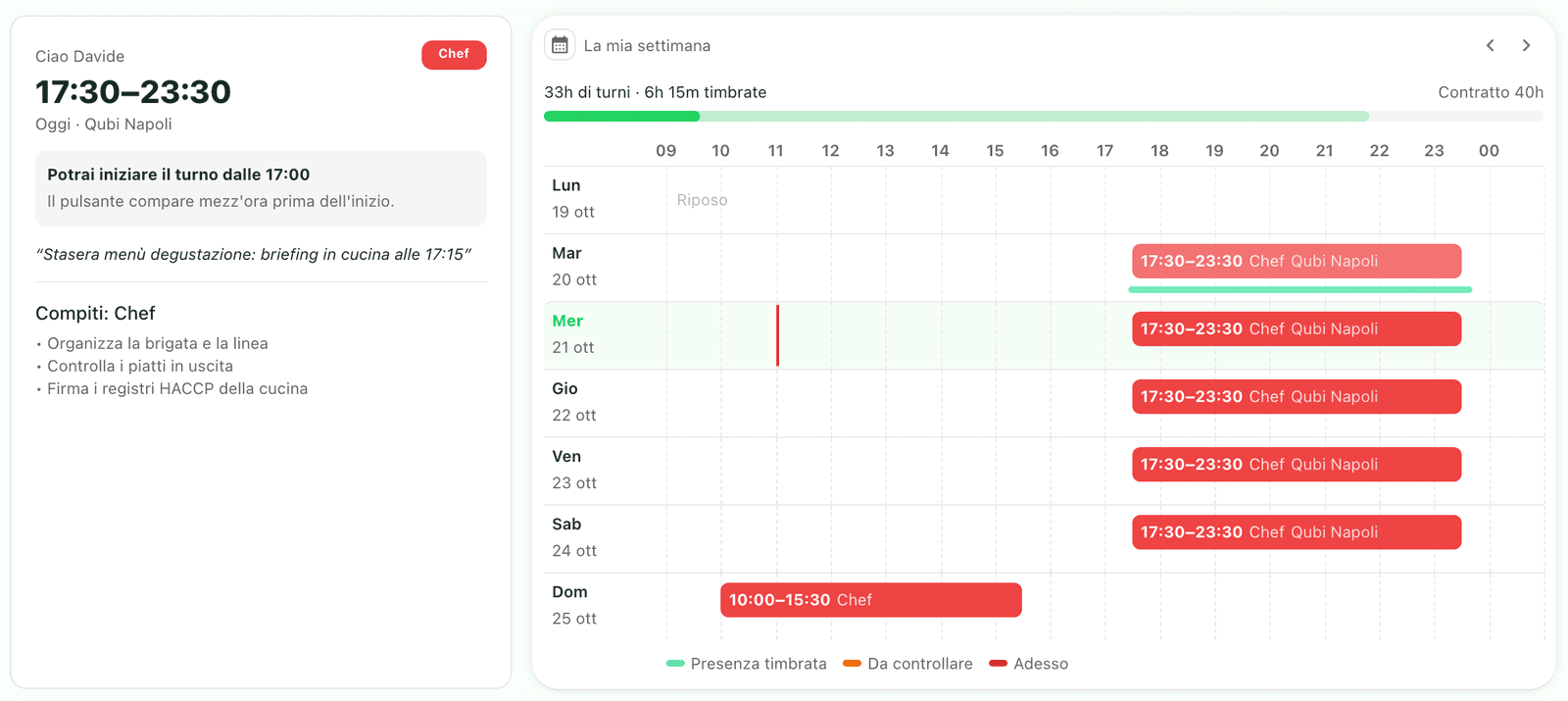Go to the previous week
Image resolution: width=1568 pixels, height=701 pixels.
(x=1490, y=45)
